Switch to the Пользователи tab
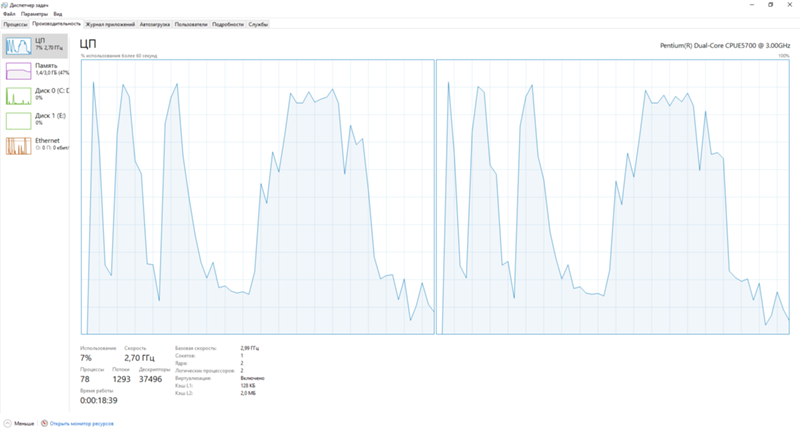Image resolution: width=800 pixels, height=433 pixels. (192, 23)
